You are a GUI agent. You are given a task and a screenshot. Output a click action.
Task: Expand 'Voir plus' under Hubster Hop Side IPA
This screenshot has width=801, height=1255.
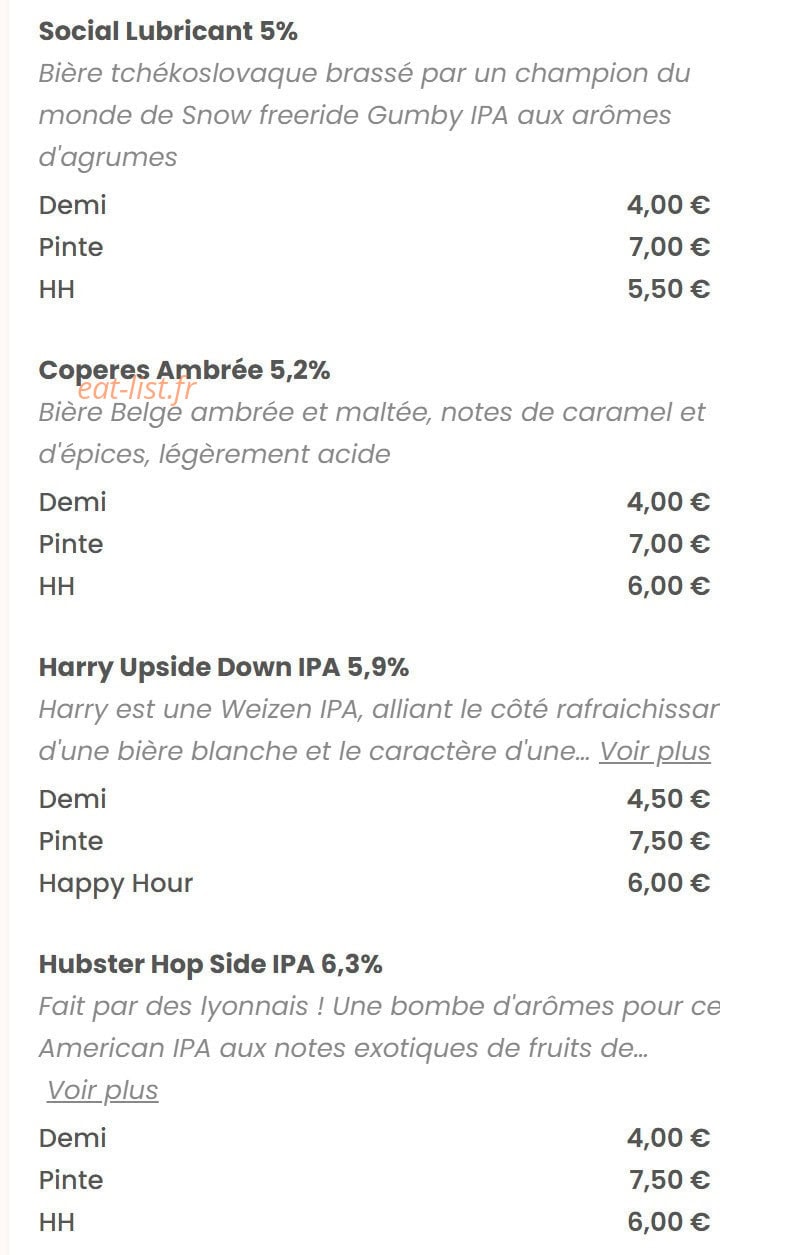pos(102,1090)
